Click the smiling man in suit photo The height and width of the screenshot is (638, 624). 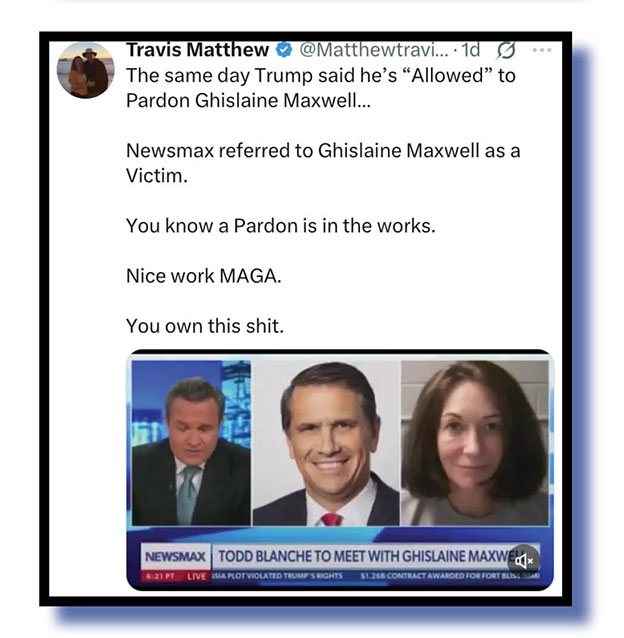pyautogui.click(x=326, y=443)
